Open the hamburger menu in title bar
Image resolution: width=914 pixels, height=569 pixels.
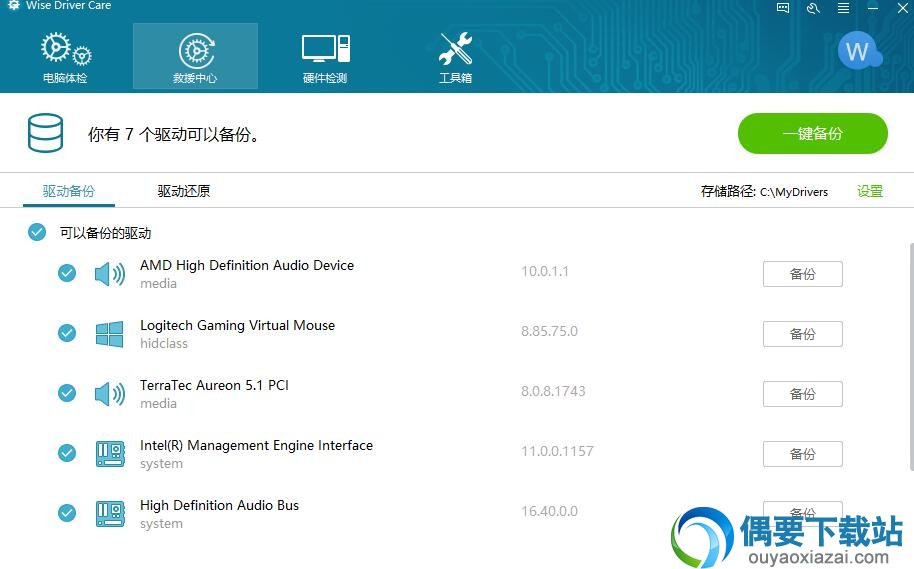coord(843,8)
